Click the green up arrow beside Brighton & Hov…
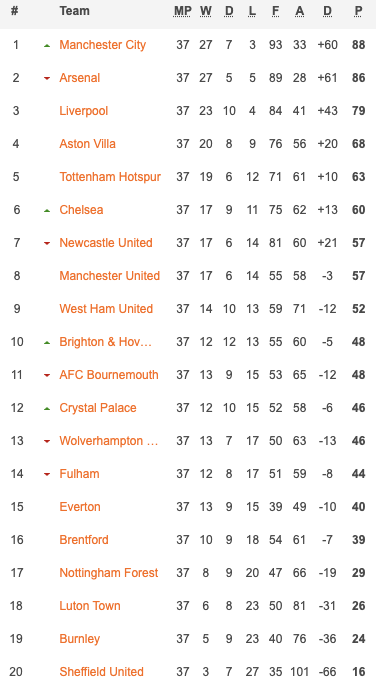The height and width of the screenshot is (688, 376). (47, 343)
